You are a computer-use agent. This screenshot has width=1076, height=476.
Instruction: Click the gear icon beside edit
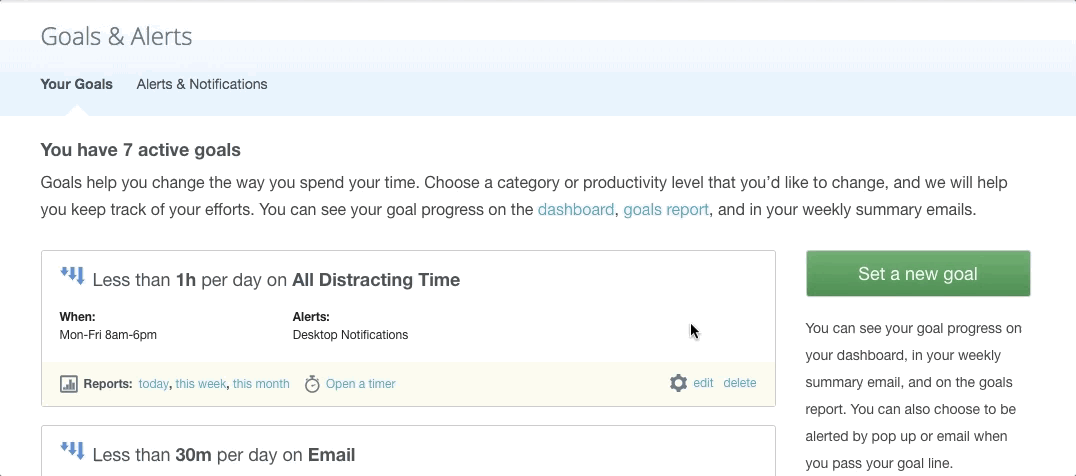678,383
